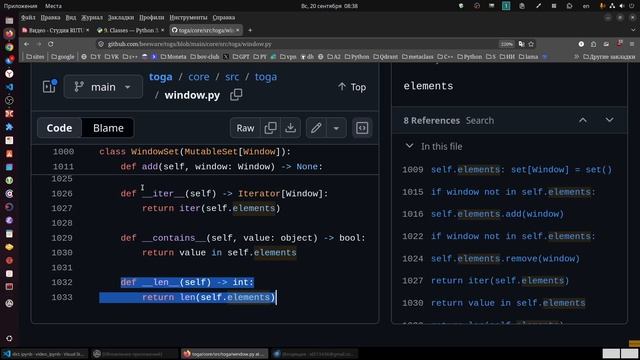This screenshot has width=640, height=360.
Task: Focus the references Search field
Action: point(480,120)
